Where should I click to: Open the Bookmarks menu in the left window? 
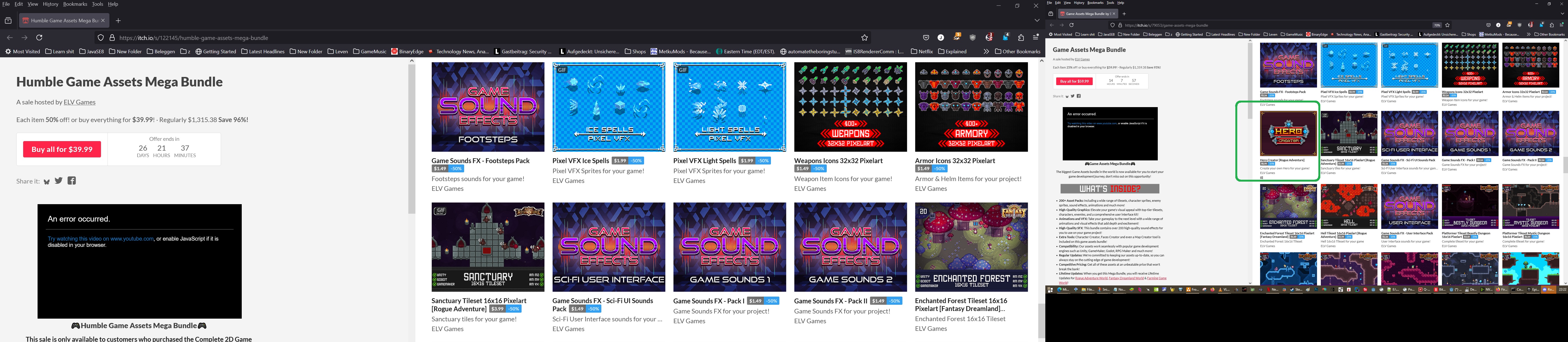75,4
